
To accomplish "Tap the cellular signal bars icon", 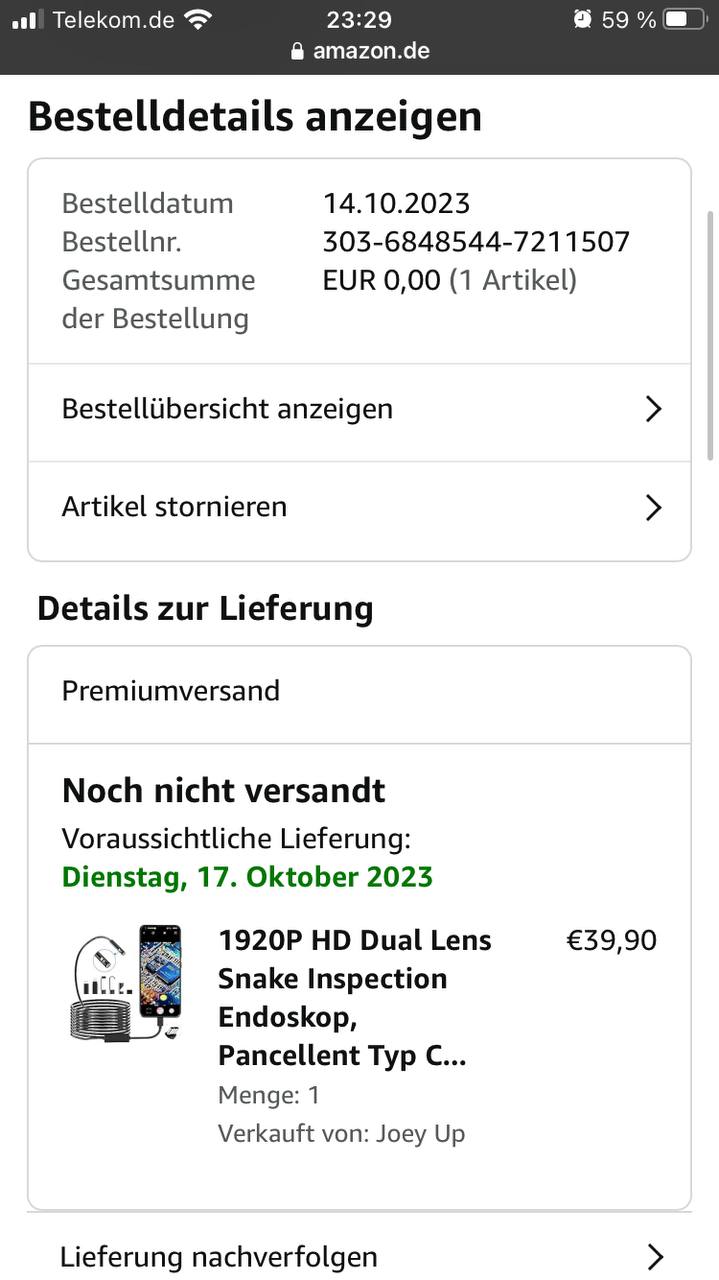I will click(28, 19).
